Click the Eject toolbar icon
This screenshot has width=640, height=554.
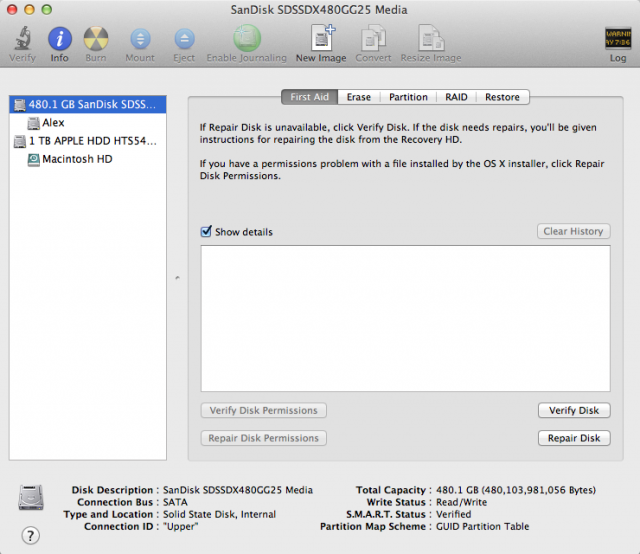[184, 39]
